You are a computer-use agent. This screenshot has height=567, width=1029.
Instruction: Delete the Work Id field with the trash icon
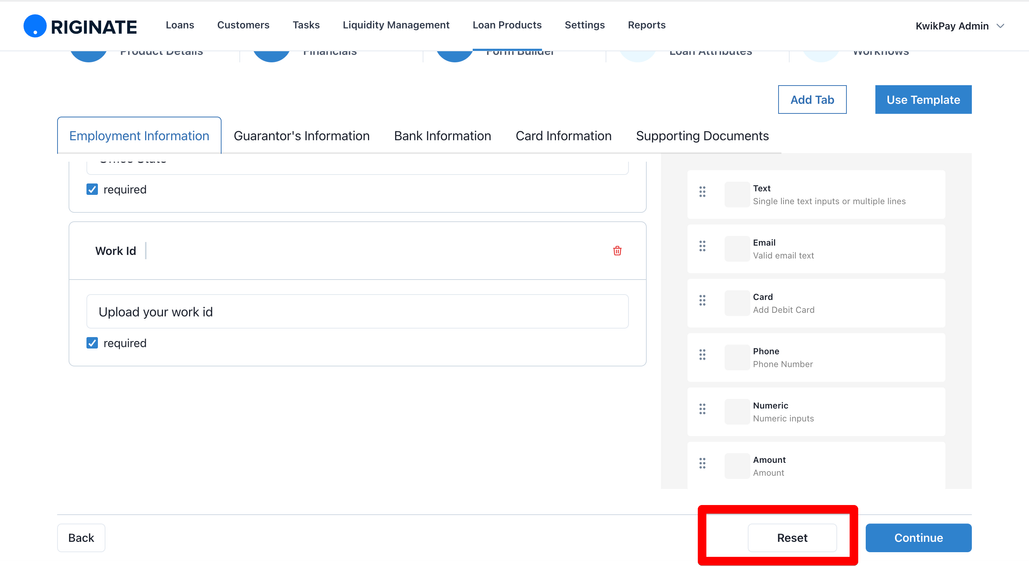click(x=617, y=251)
